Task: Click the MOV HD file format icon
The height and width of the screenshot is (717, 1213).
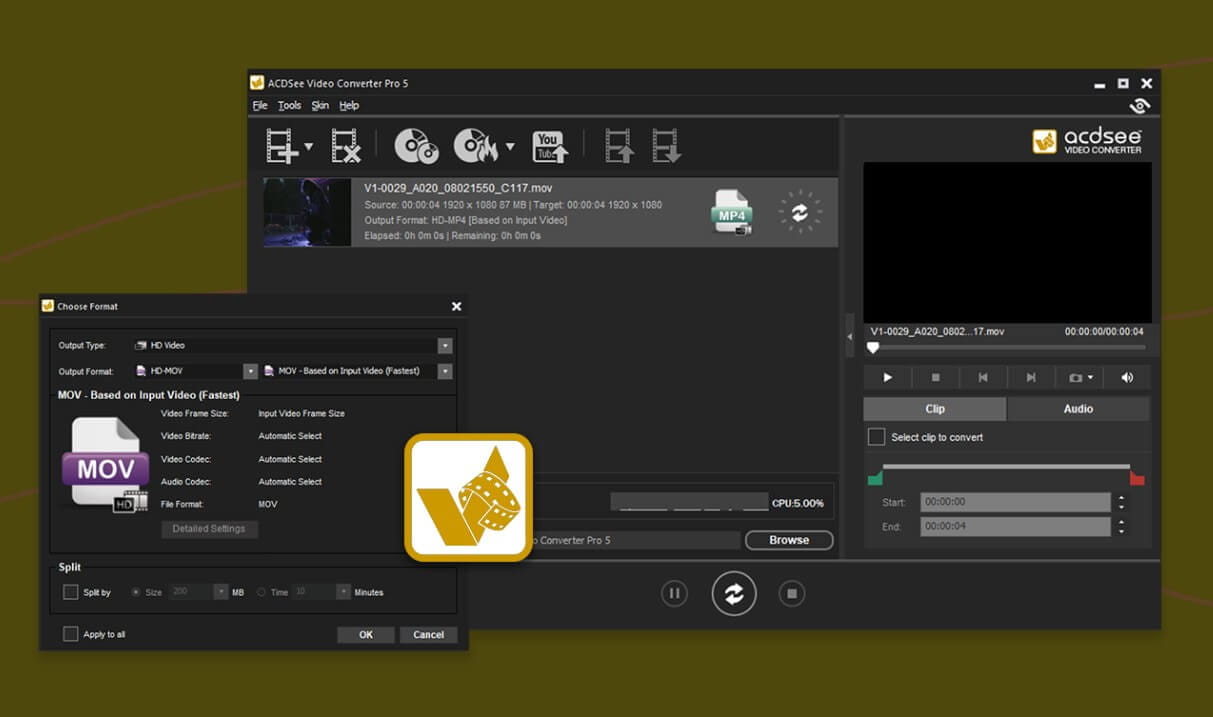Action: pyautogui.click(x=104, y=465)
